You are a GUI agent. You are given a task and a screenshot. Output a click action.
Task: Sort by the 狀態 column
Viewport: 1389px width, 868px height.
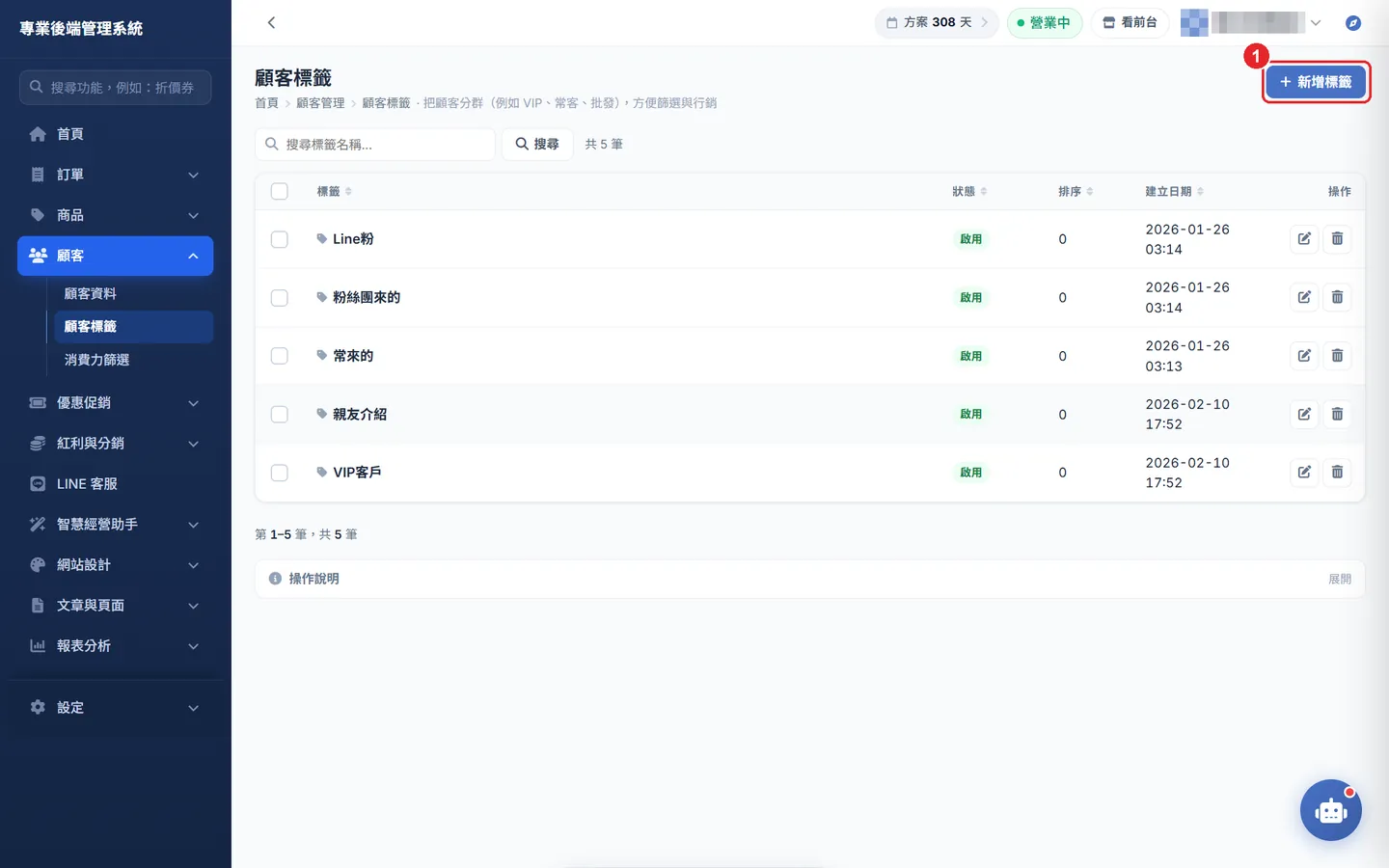click(969, 191)
